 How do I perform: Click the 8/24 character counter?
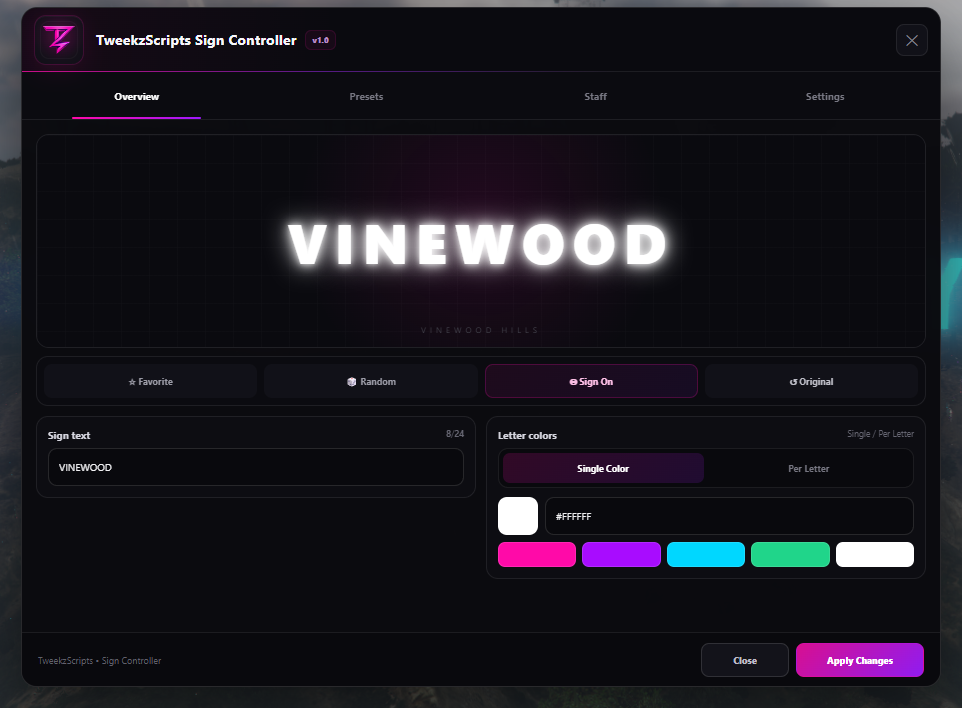pyautogui.click(x=455, y=434)
